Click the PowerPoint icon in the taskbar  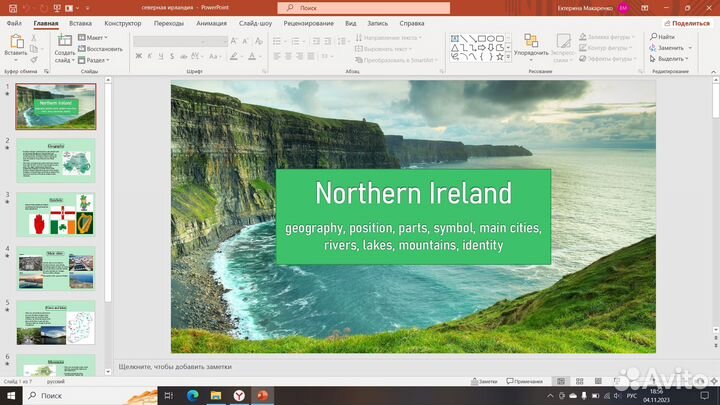(263, 395)
